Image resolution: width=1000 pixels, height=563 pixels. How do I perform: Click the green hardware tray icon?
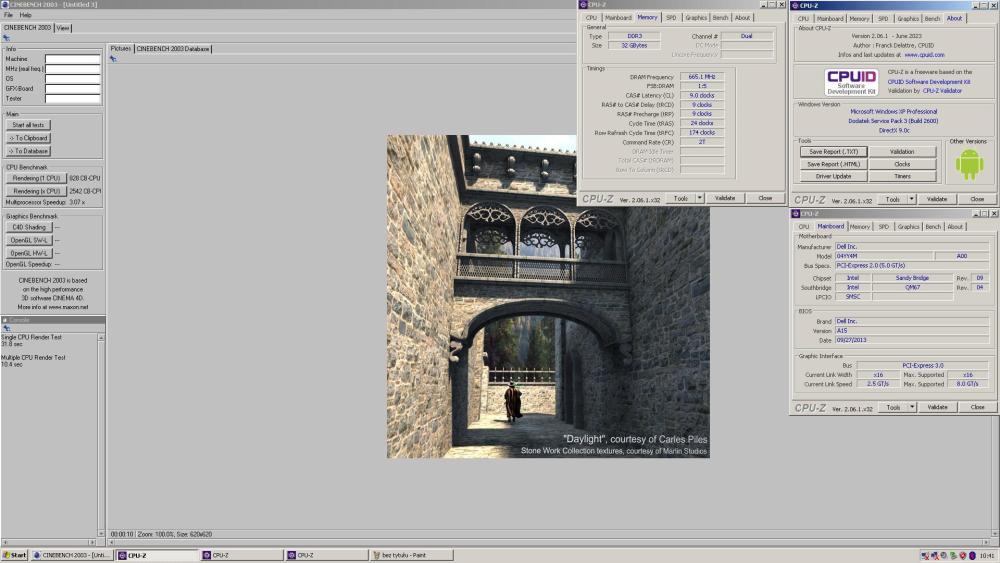953,555
